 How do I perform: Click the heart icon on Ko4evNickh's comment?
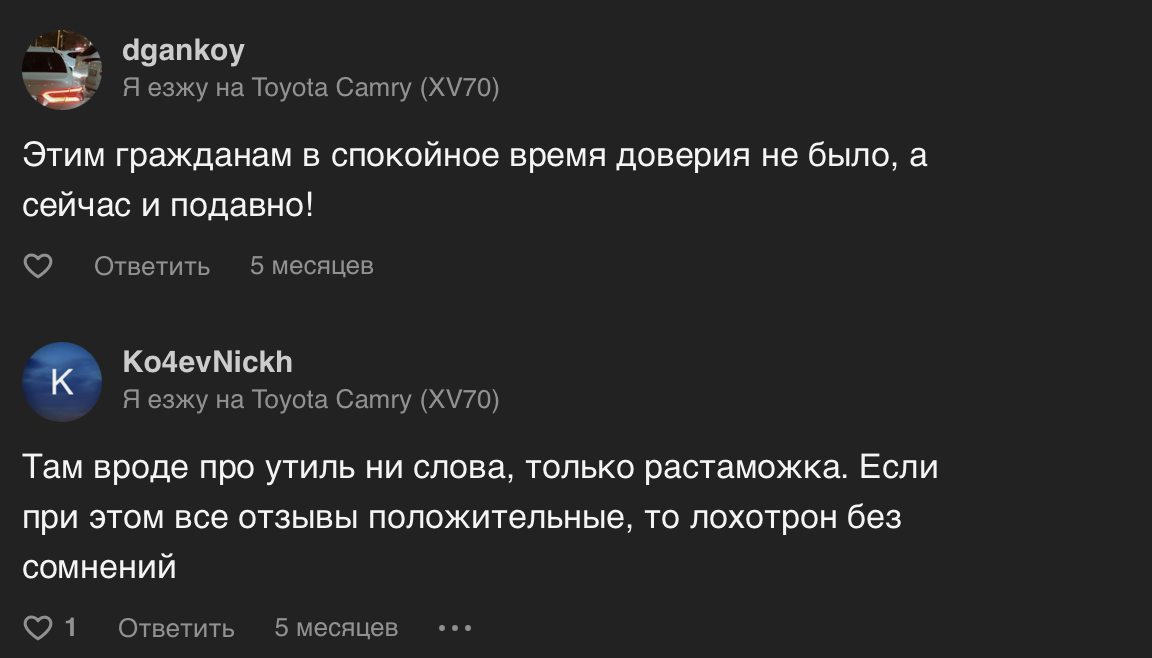[x=38, y=628]
